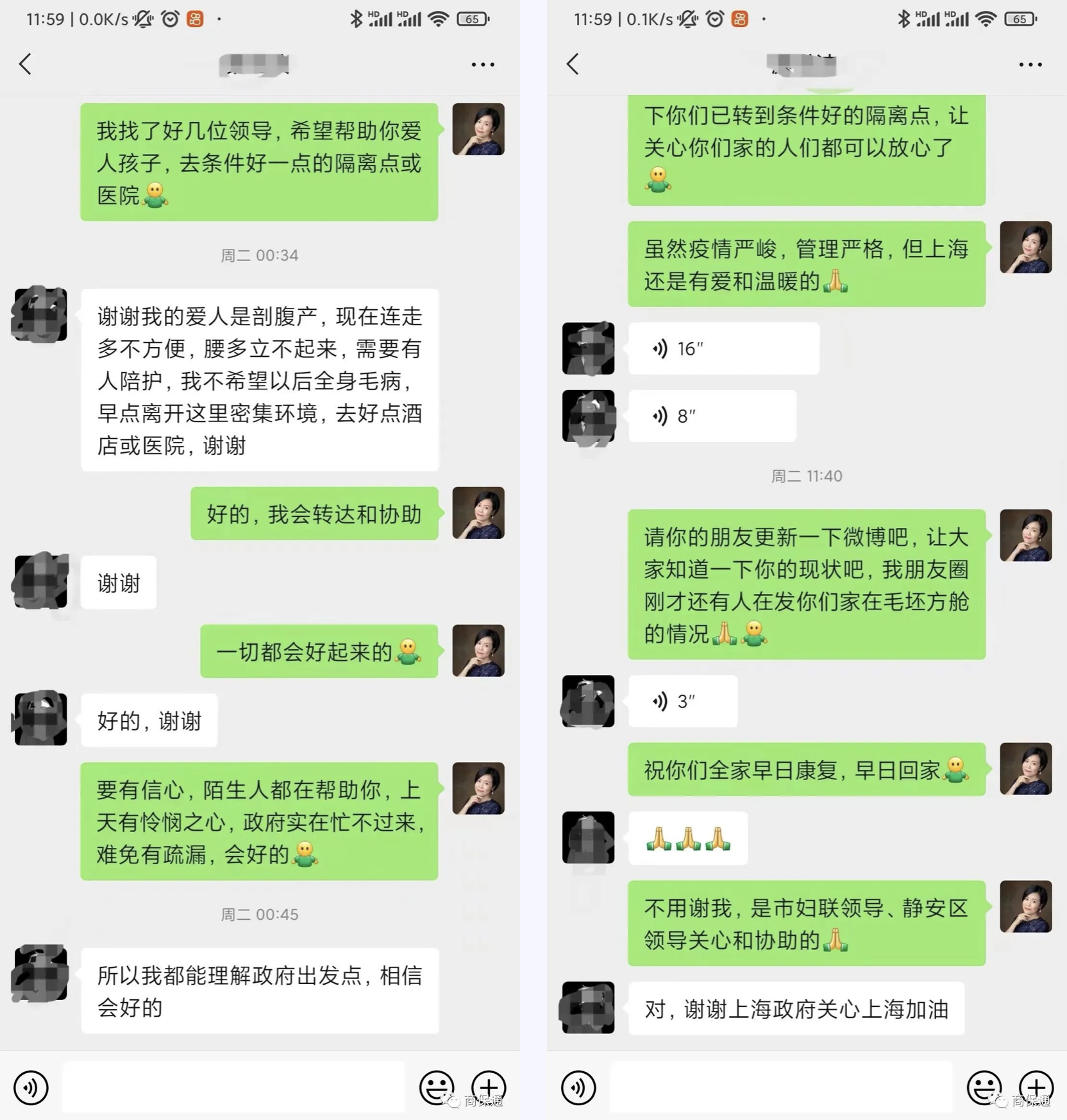The height and width of the screenshot is (1120, 1067).
Task: Play the 3-second voice message
Action: [683, 701]
